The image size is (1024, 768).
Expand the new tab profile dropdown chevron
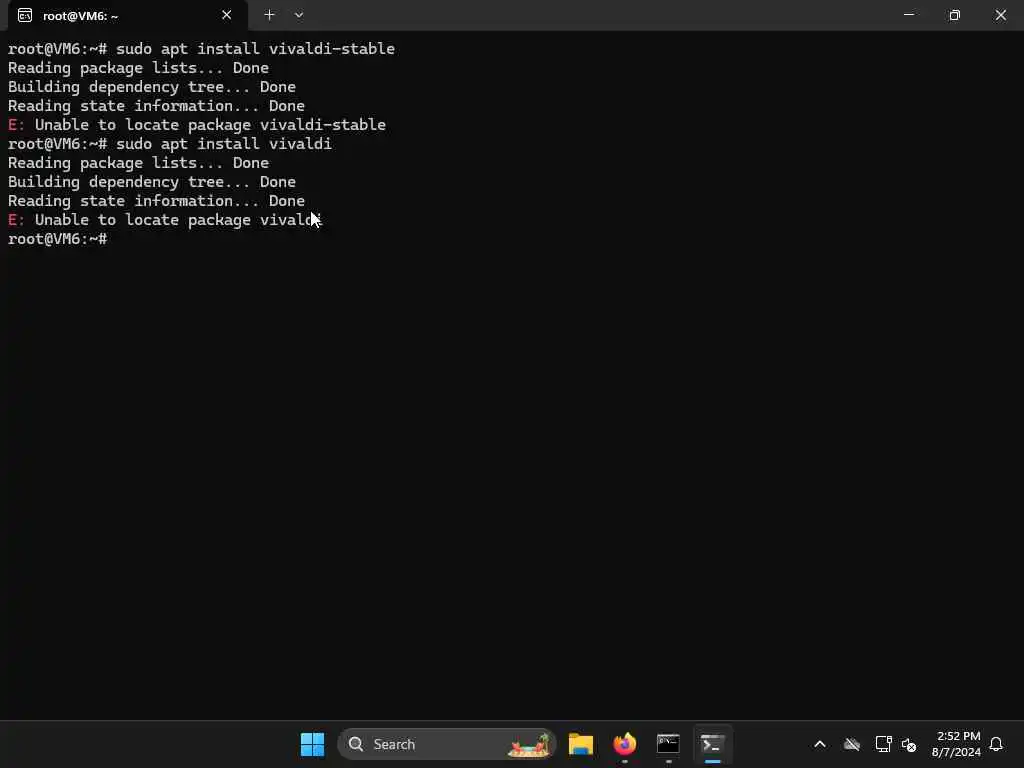(299, 15)
